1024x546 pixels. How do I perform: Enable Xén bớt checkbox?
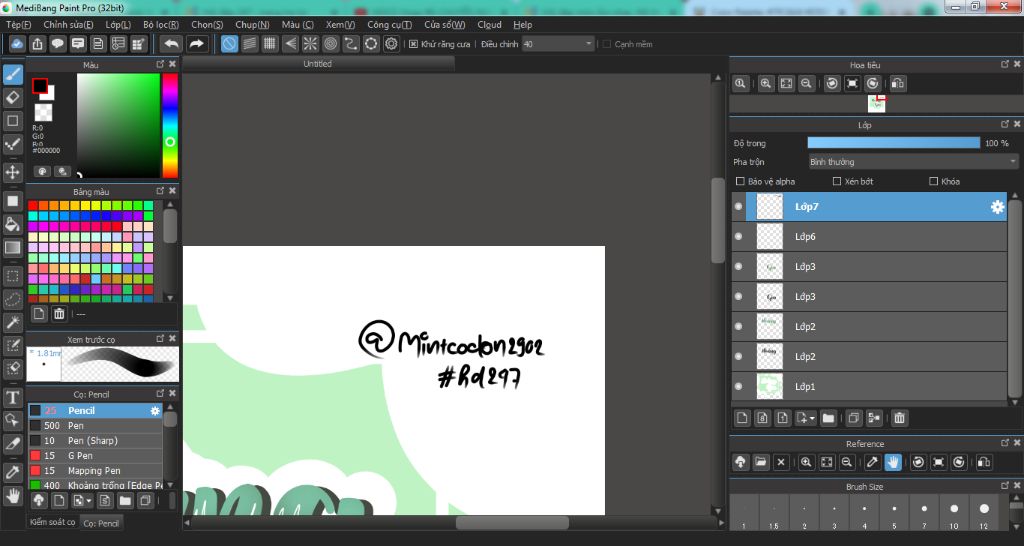837,181
